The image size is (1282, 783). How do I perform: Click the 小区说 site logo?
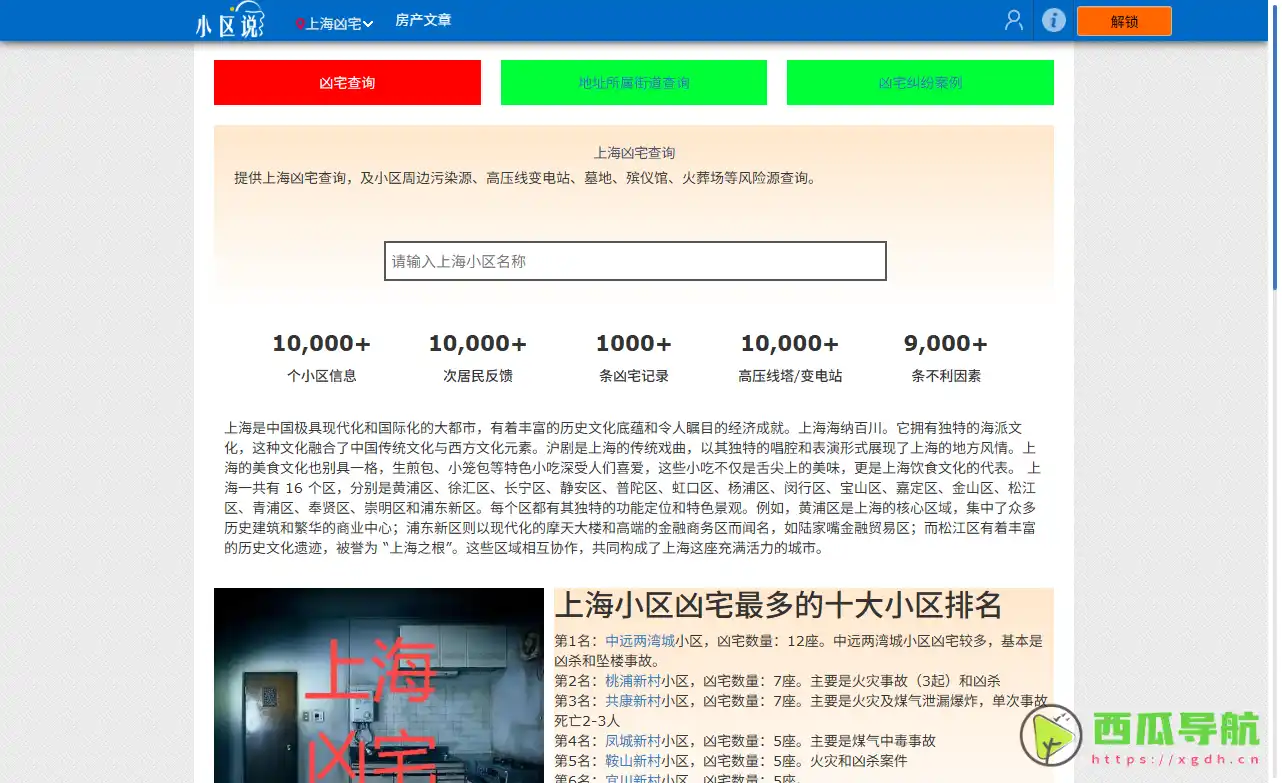pyautogui.click(x=231, y=20)
